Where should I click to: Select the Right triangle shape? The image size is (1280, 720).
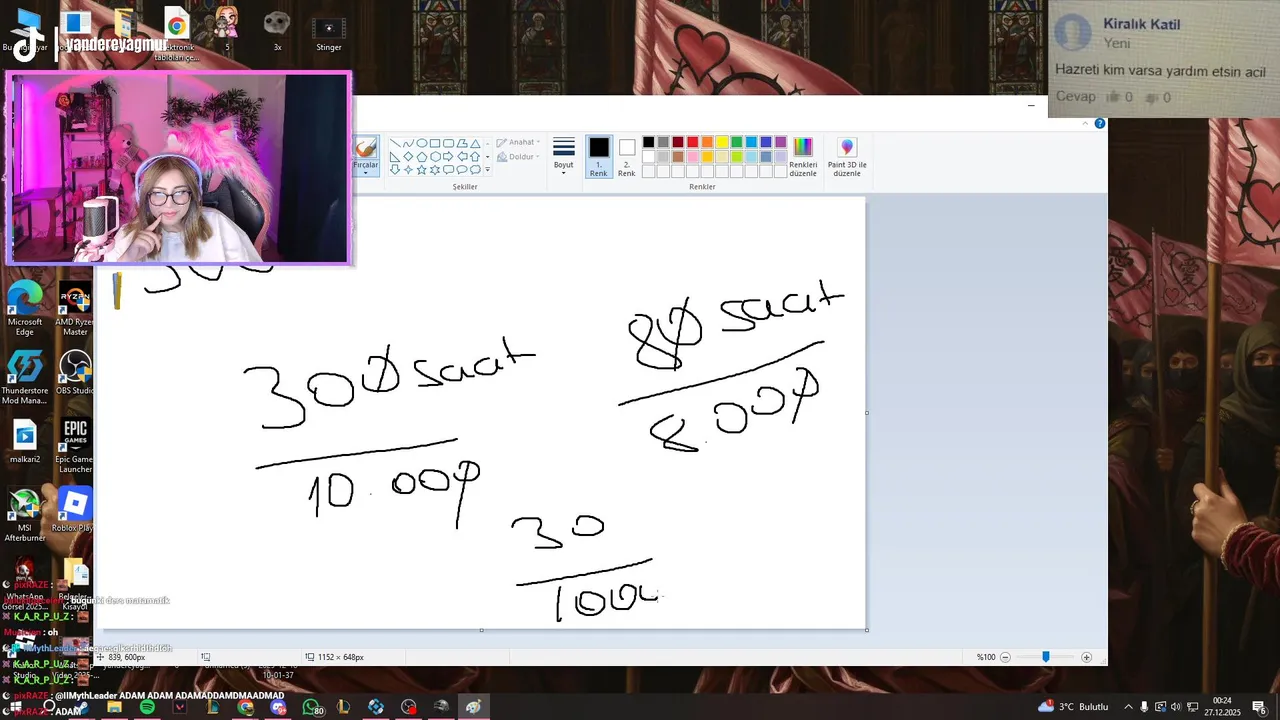(395, 156)
